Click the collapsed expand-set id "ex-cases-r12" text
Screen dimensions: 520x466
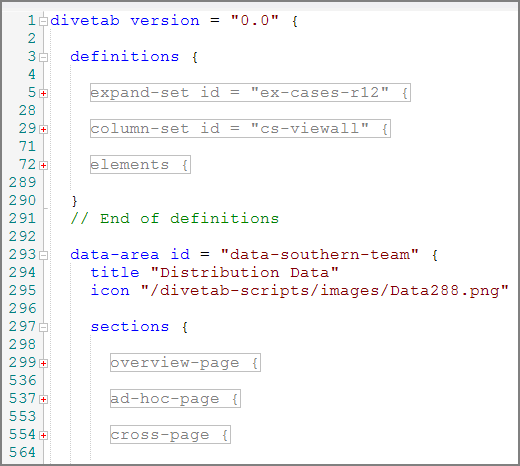pyautogui.click(x=250, y=93)
